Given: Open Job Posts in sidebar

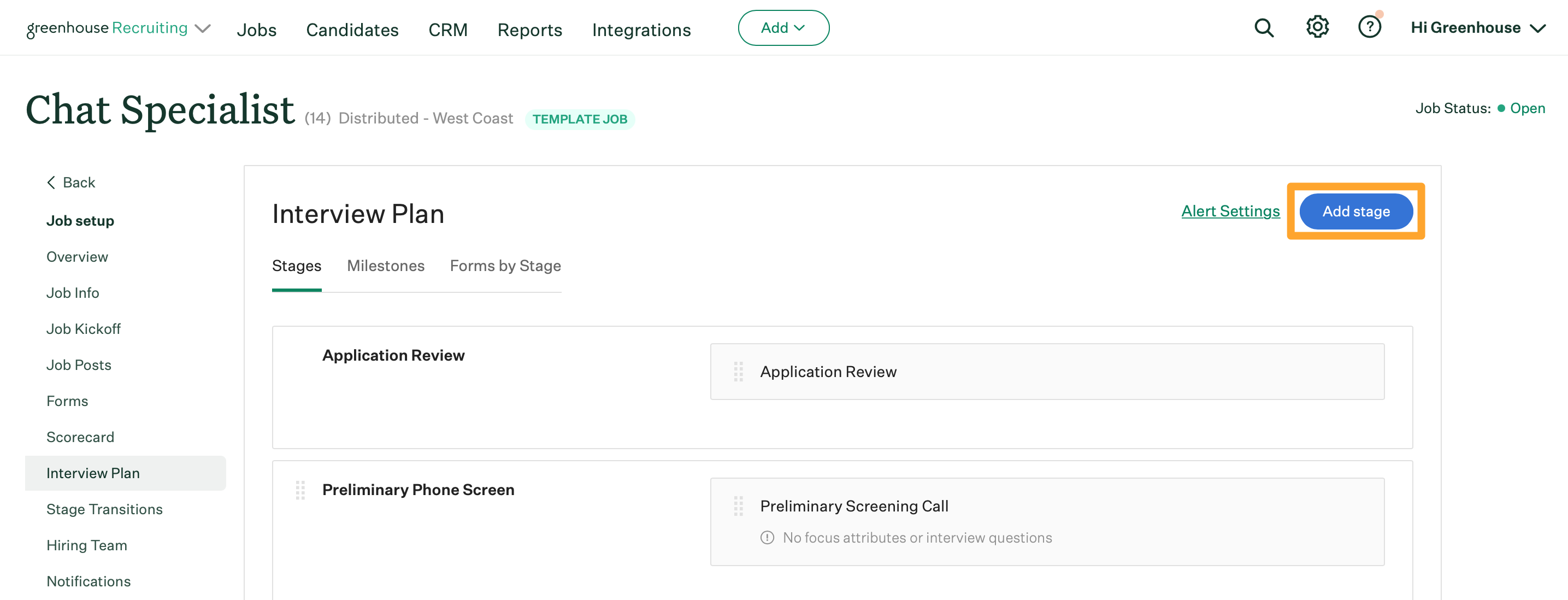Looking at the screenshot, I should (79, 365).
